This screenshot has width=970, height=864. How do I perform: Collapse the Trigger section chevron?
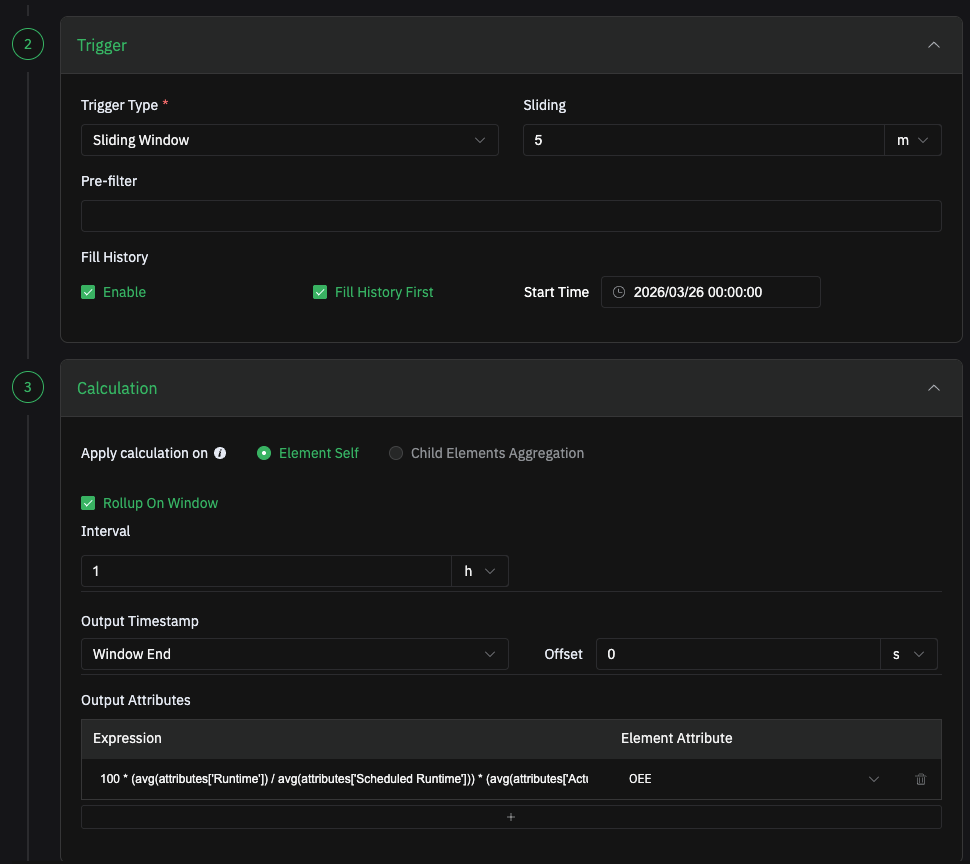pyautogui.click(x=933, y=45)
